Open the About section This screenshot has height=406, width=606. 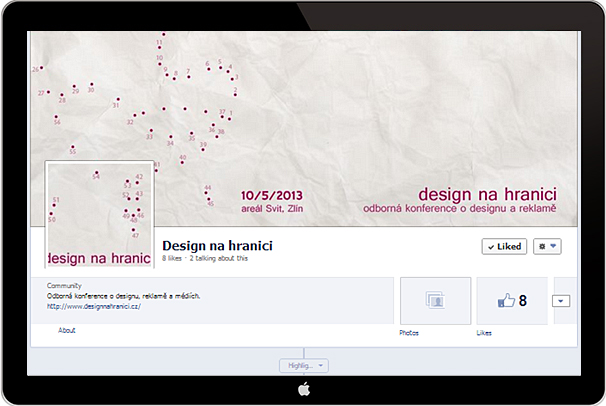(66, 330)
